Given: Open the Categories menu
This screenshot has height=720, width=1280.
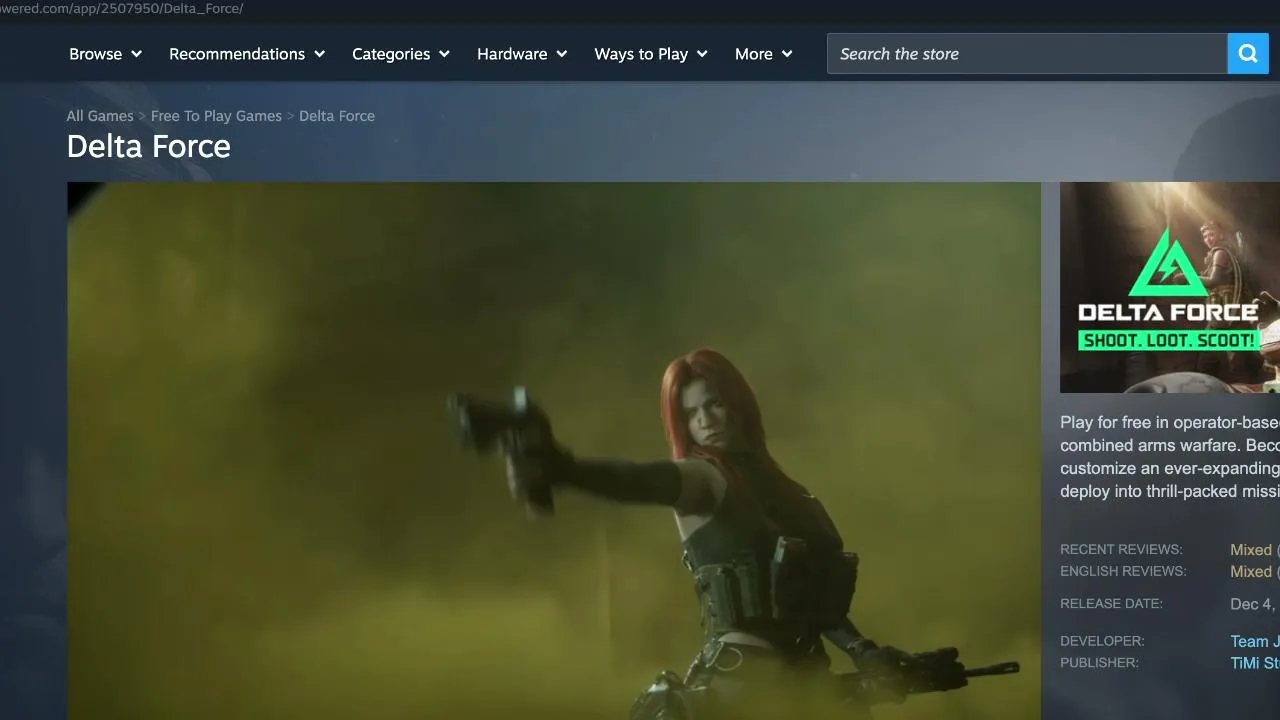Looking at the screenshot, I should [401, 54].
